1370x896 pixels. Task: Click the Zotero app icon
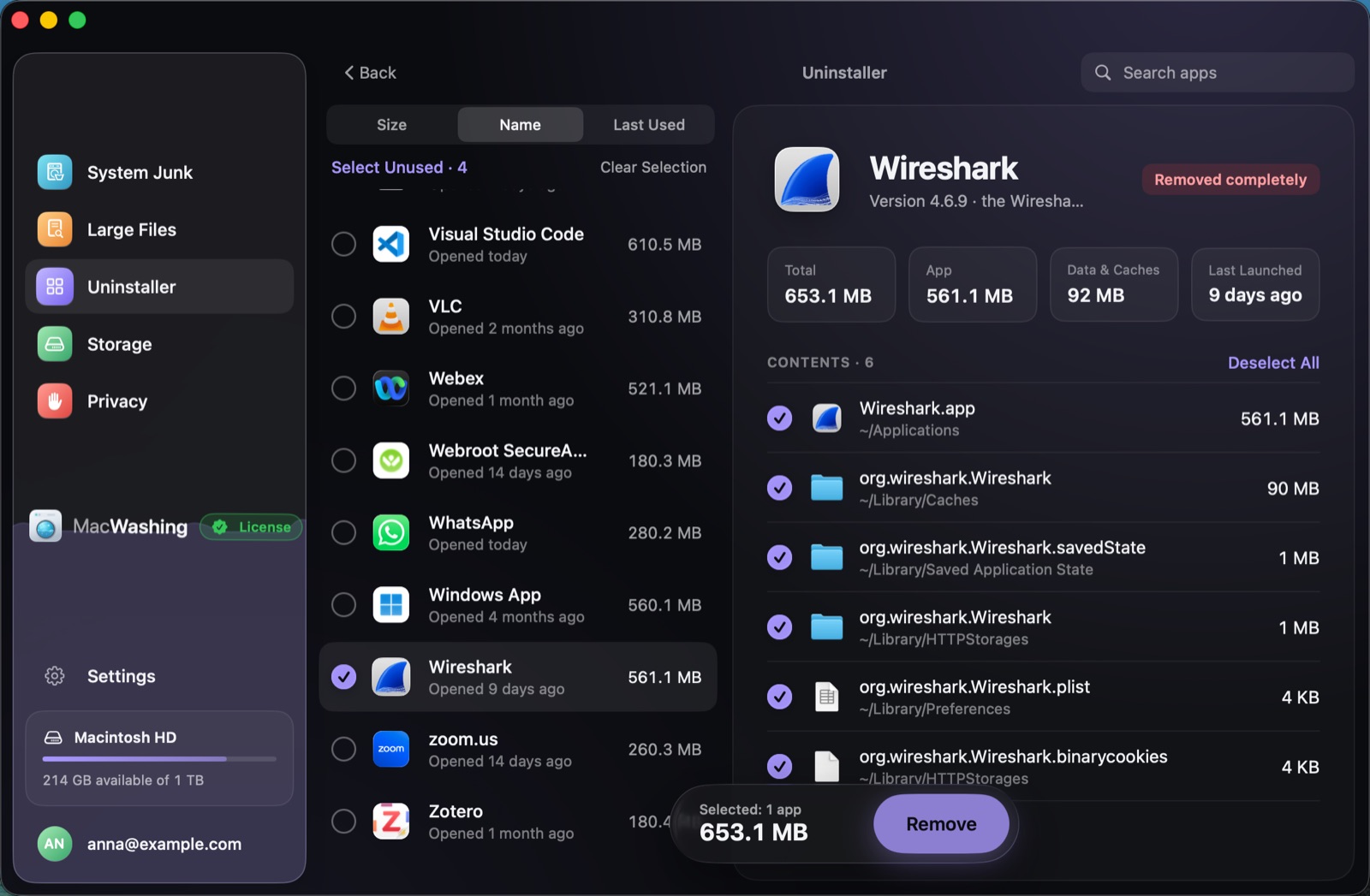point(391,822)
